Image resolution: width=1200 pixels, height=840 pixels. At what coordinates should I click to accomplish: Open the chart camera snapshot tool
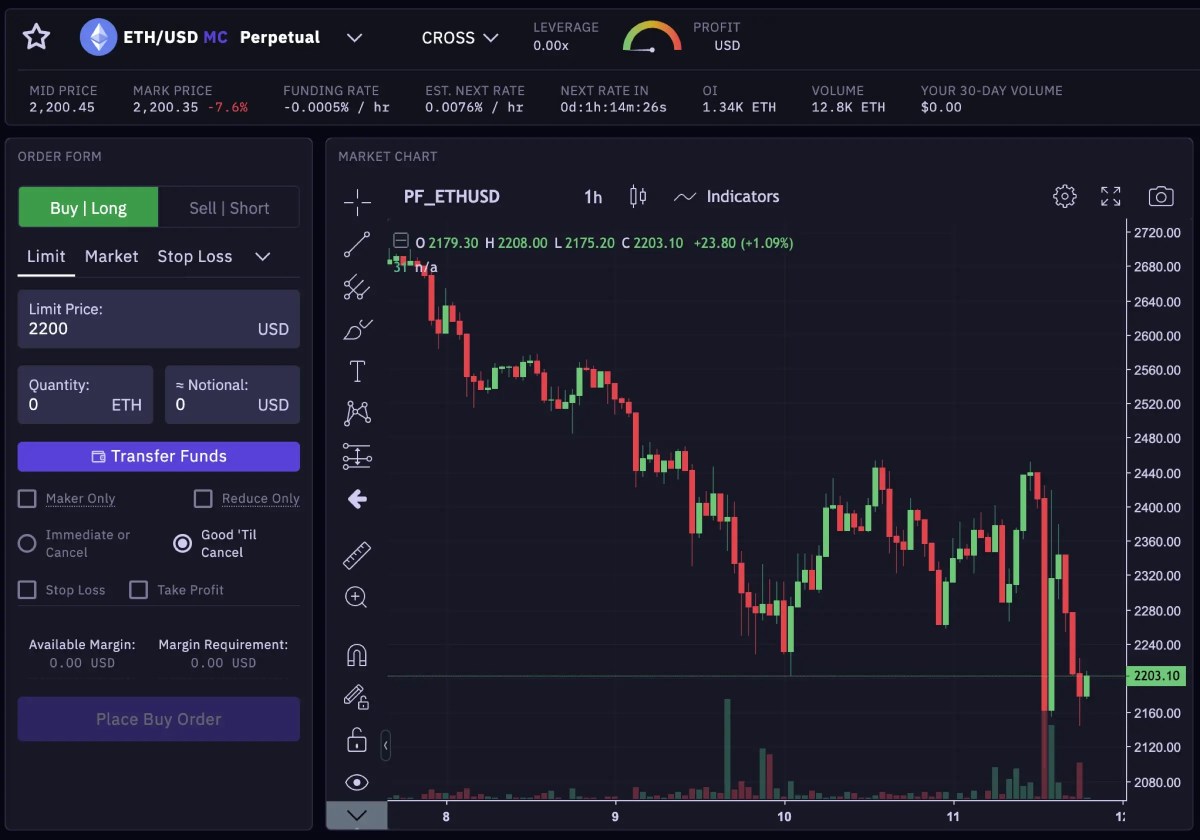click(1160, 196)
